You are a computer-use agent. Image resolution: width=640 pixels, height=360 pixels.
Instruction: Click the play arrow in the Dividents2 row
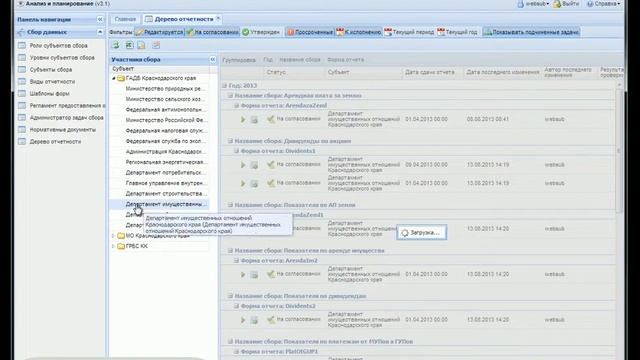(x=243, y=320)
